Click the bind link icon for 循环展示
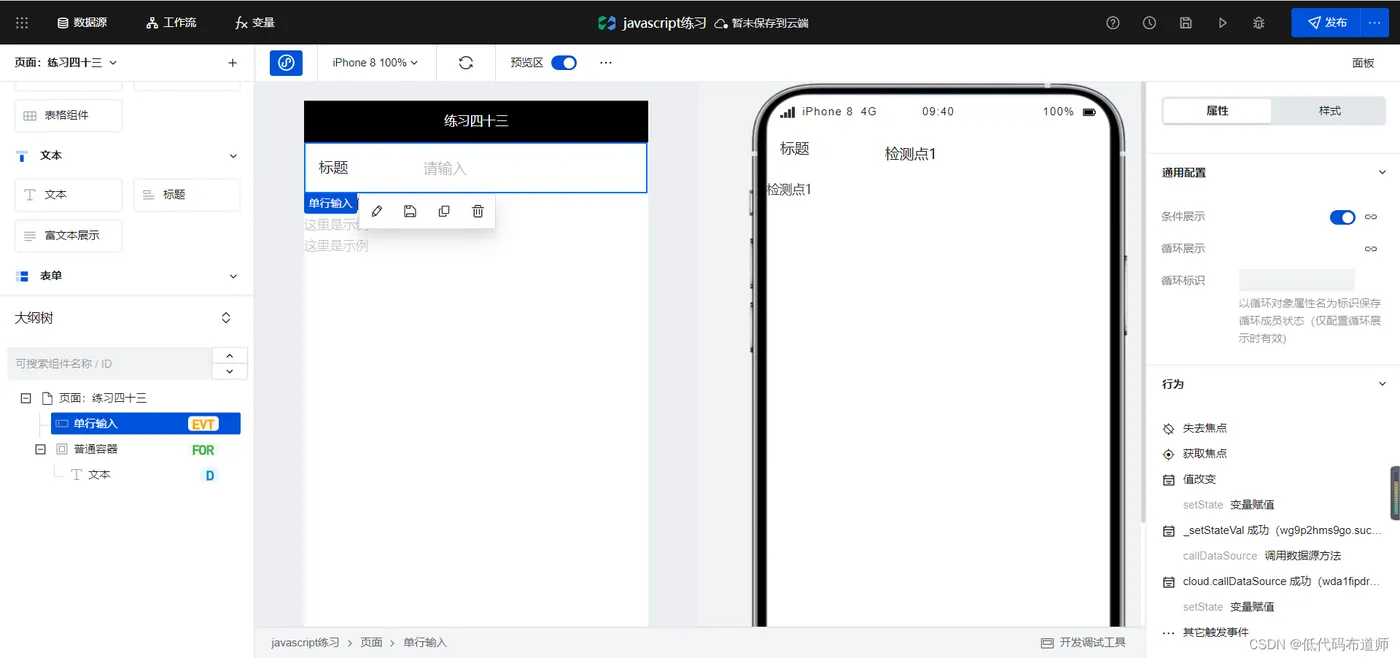Screen dimensions: 1400x658 tap(1371, 249)
